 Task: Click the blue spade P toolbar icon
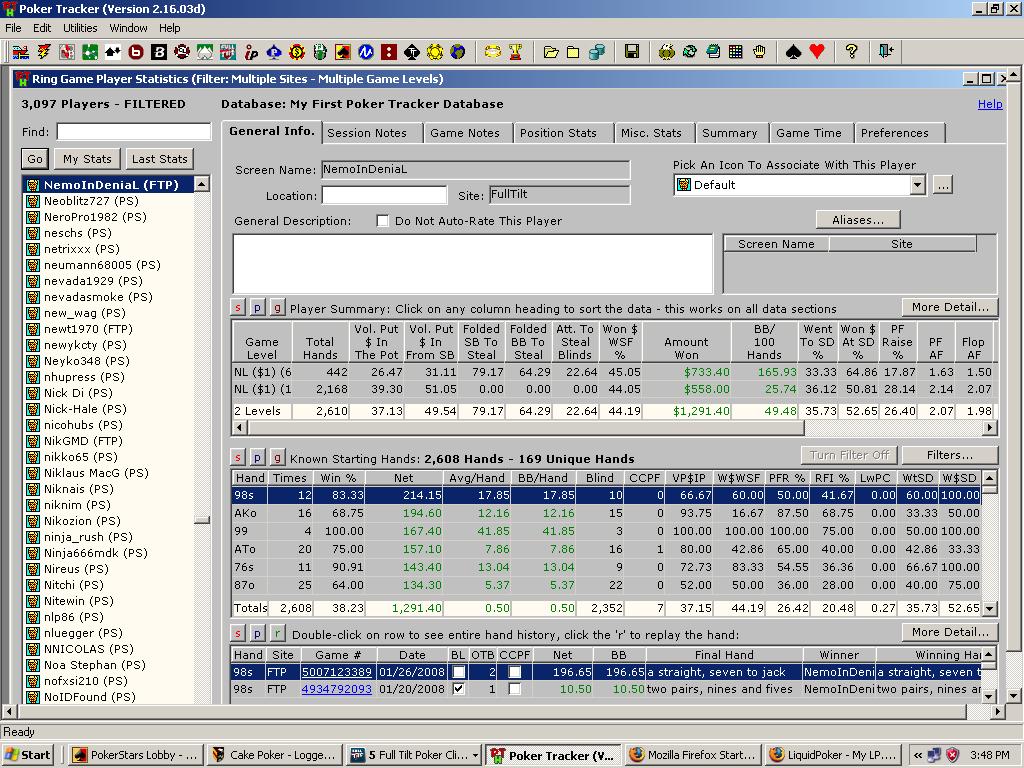click(x=274, y=52)
